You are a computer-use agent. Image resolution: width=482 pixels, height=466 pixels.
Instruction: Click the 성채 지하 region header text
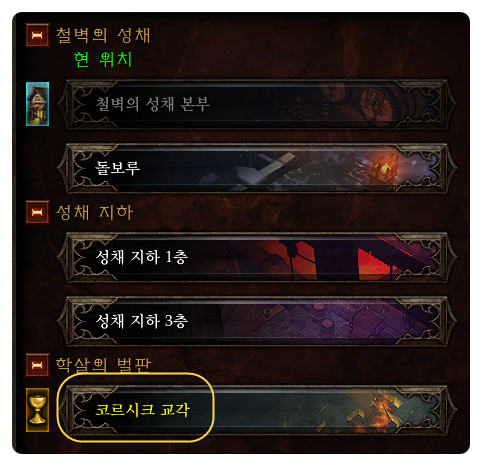pos(95,212)
